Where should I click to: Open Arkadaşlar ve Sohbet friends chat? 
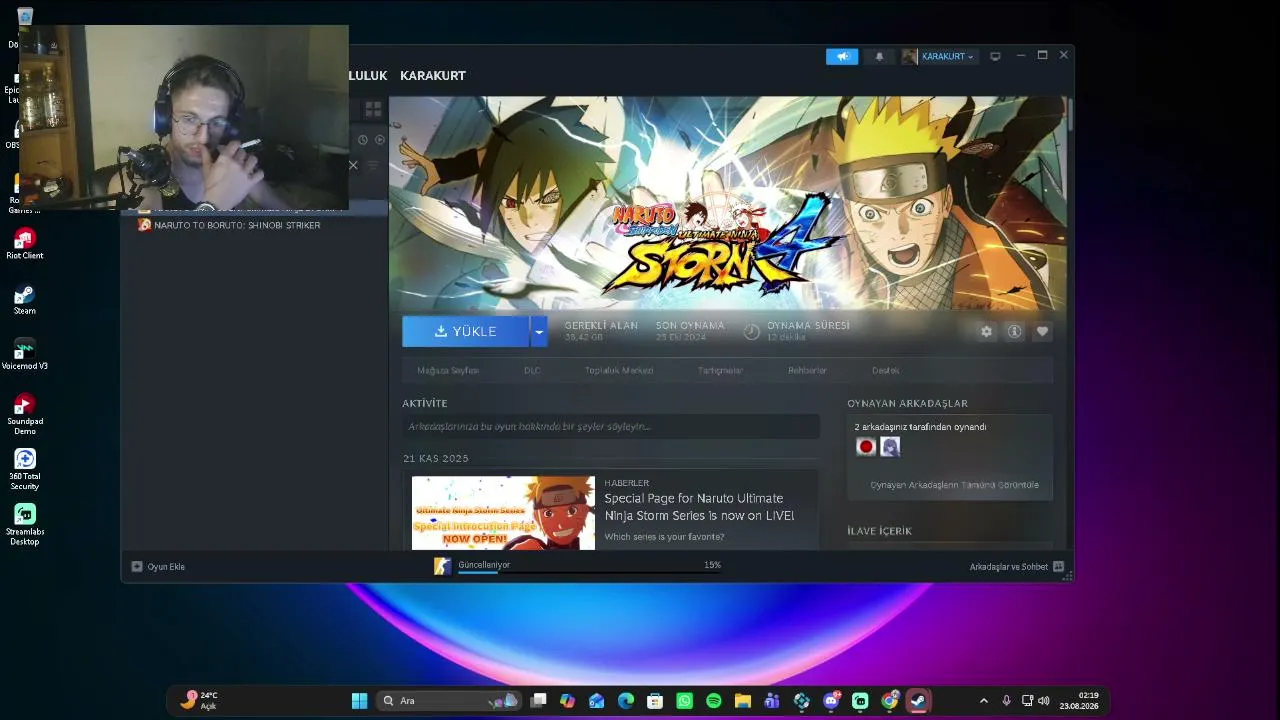1017,567
